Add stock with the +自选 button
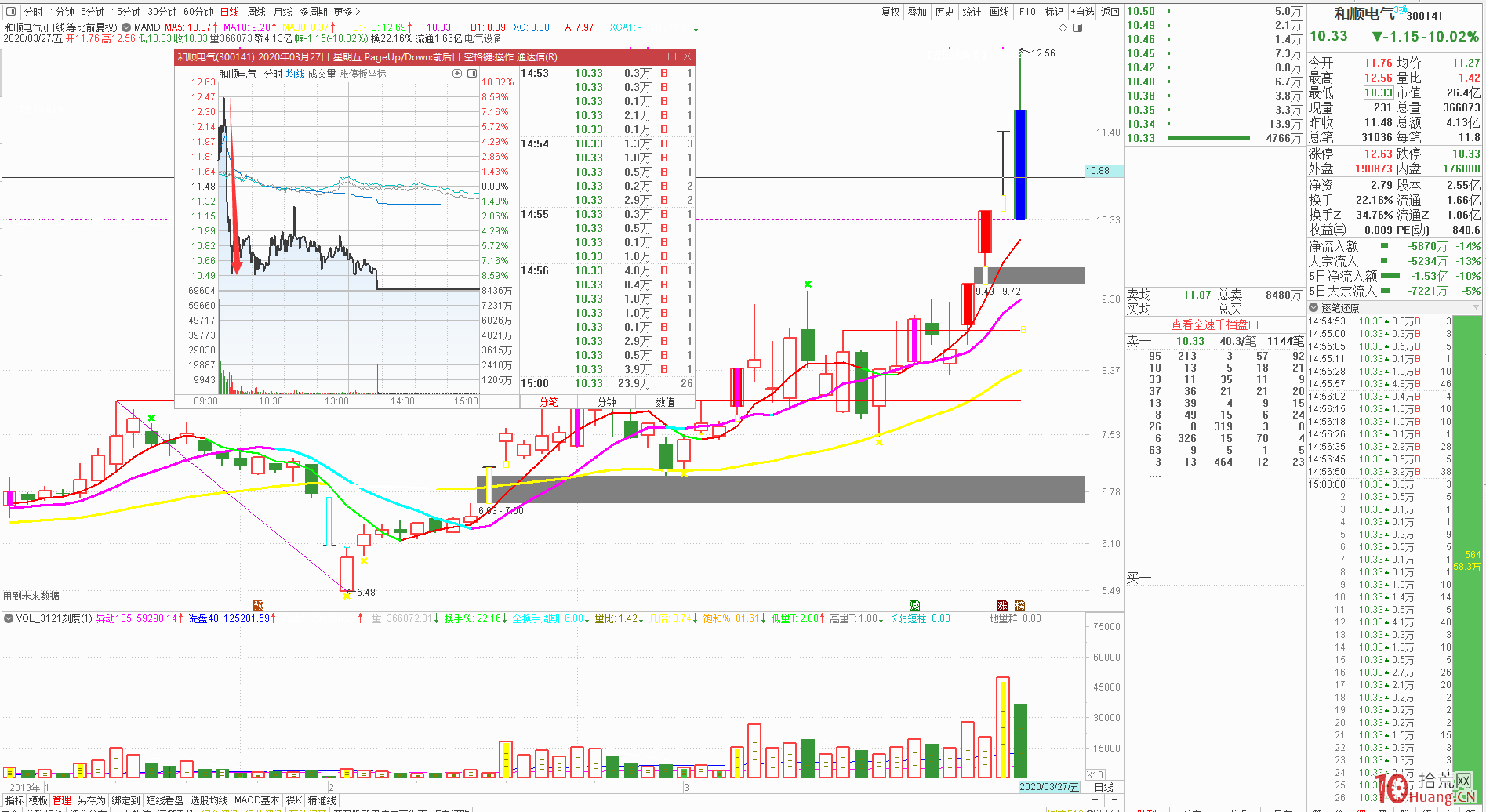Screen dimensions: 1486x812 (x=1083, y=12)
